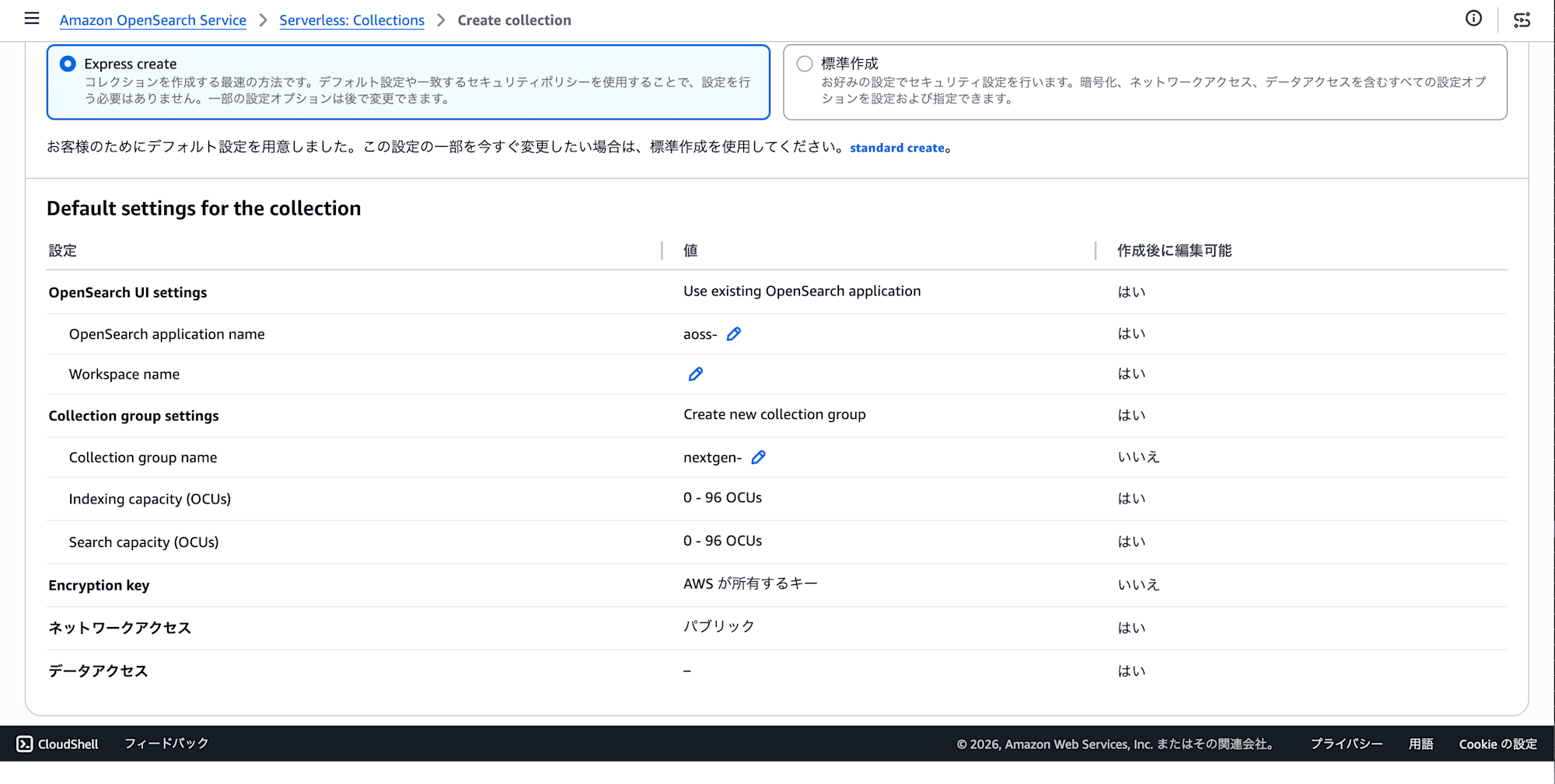Click the 設定 column header
Image resolution: width=1555 pixels, height=784 pixels.
coord(63,250)
